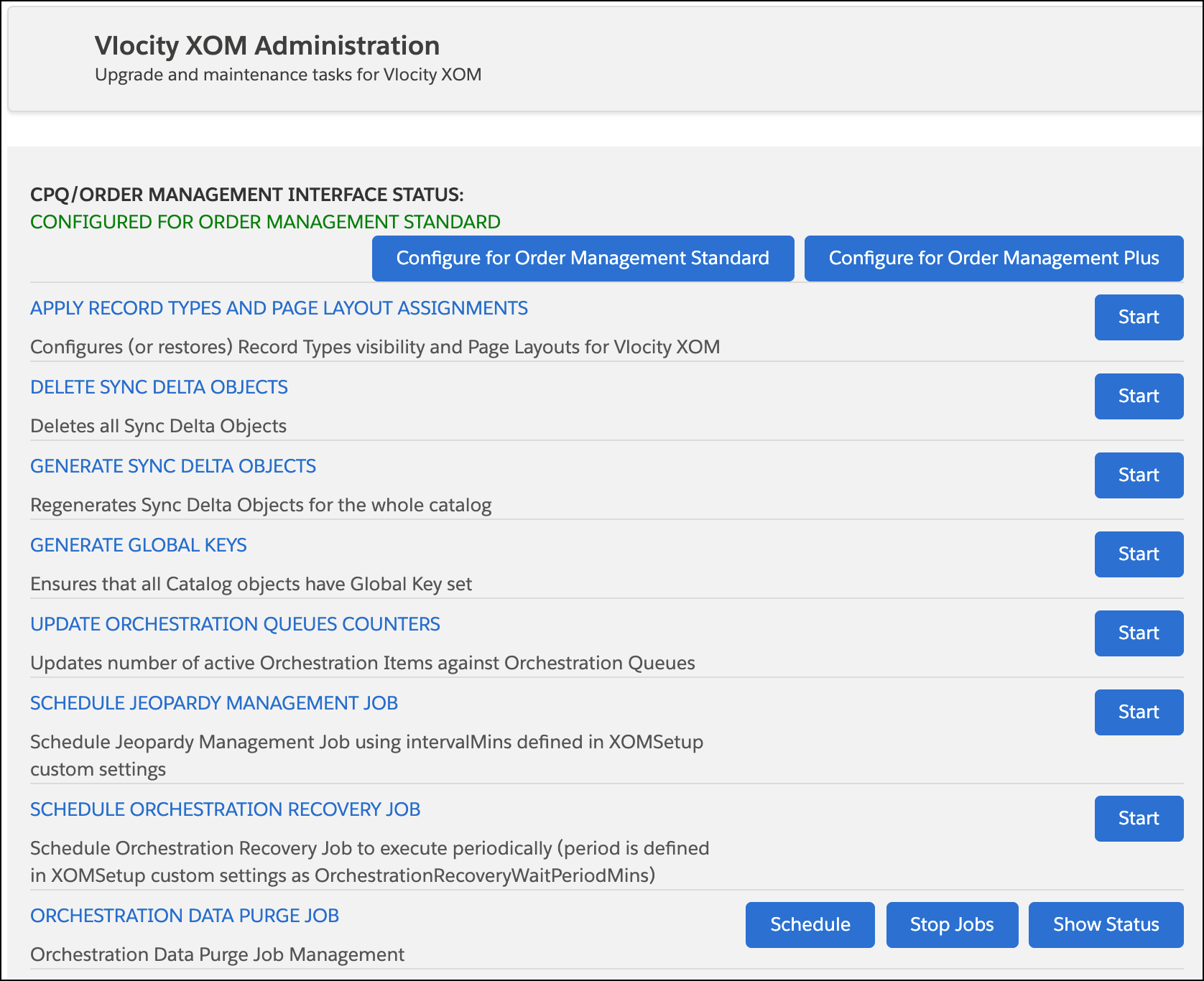Click the Stop Jobs button

pyautogui.click(x=952, y=925)
